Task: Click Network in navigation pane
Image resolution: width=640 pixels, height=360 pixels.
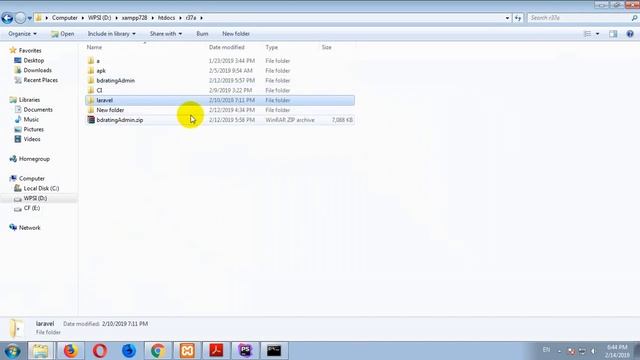Action: coord(29,228)
